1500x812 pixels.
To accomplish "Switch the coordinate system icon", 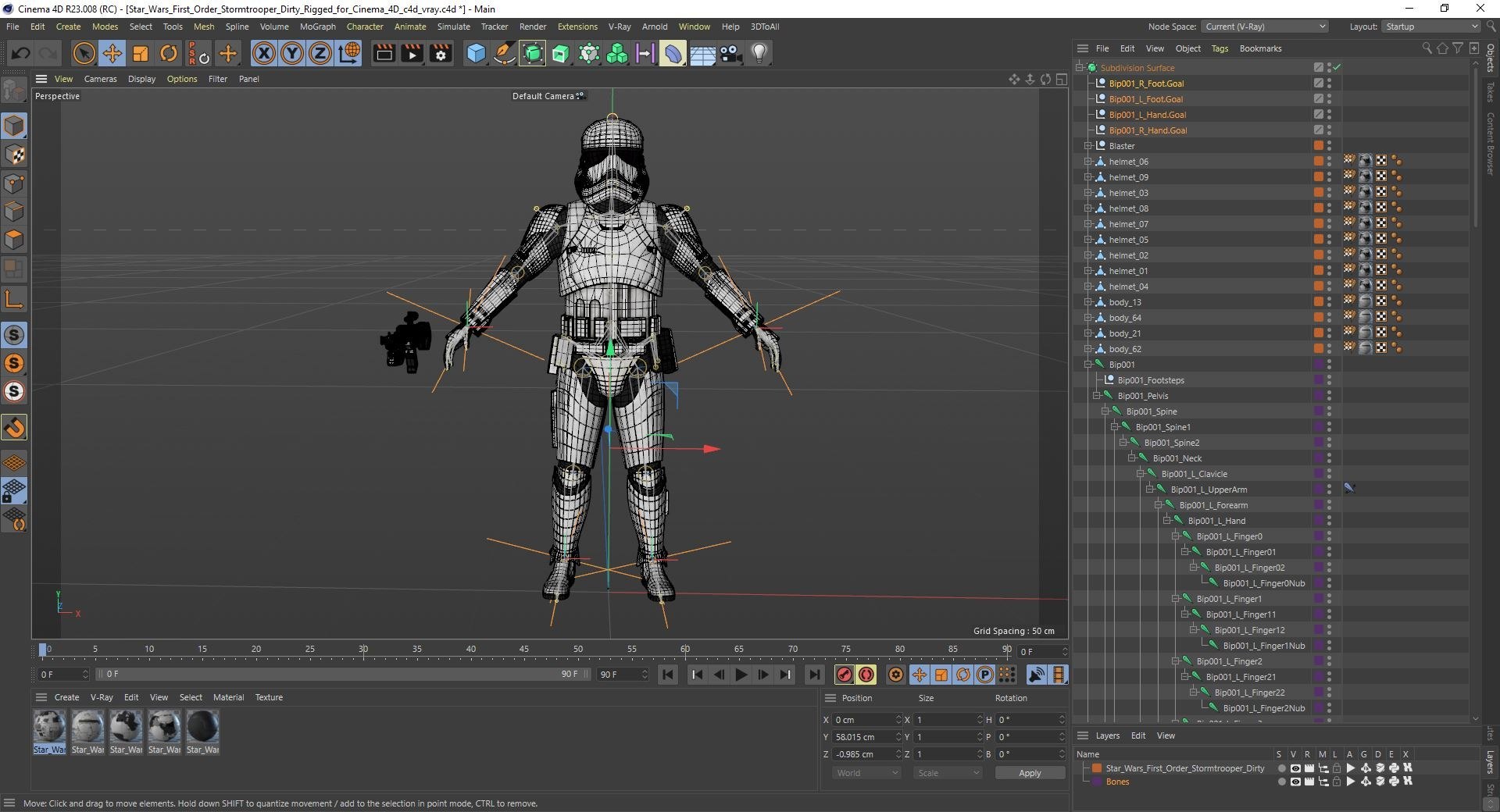I will click(349, 53).
